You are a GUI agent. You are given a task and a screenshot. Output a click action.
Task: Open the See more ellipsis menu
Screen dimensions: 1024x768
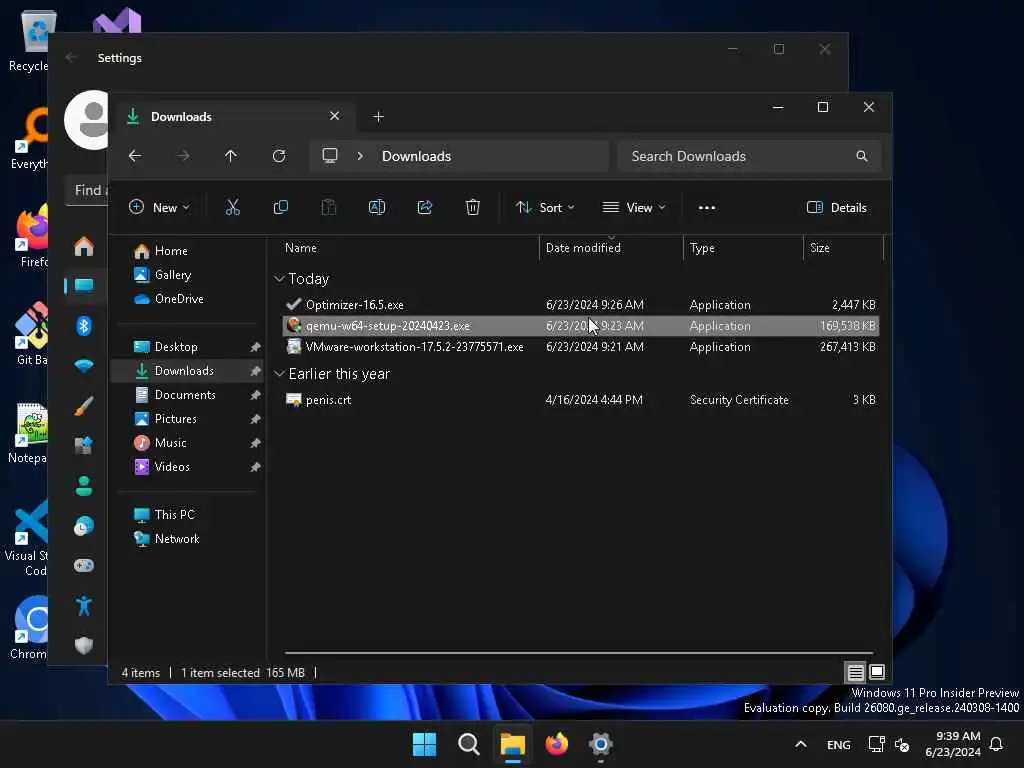[707, 208]
